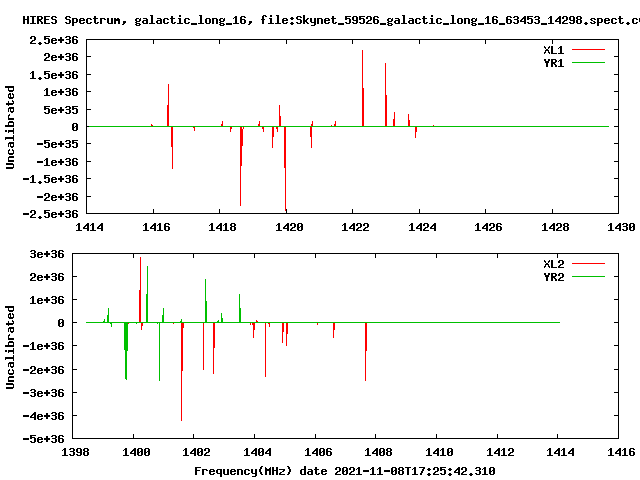The width and height of the screenshot is (640, 480).
Task: Click the '1422' x-axis tick label
Action: (355, 227)
